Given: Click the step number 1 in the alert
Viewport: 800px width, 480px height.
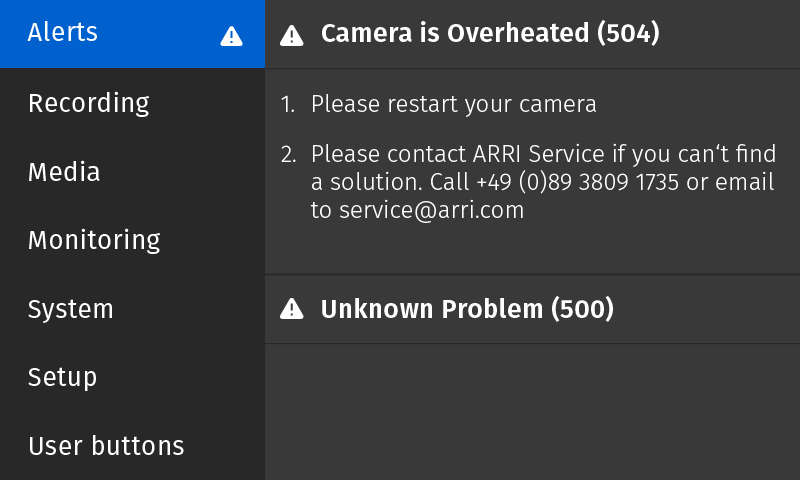Looking at the screenshot, I should [x=288, y=104].
